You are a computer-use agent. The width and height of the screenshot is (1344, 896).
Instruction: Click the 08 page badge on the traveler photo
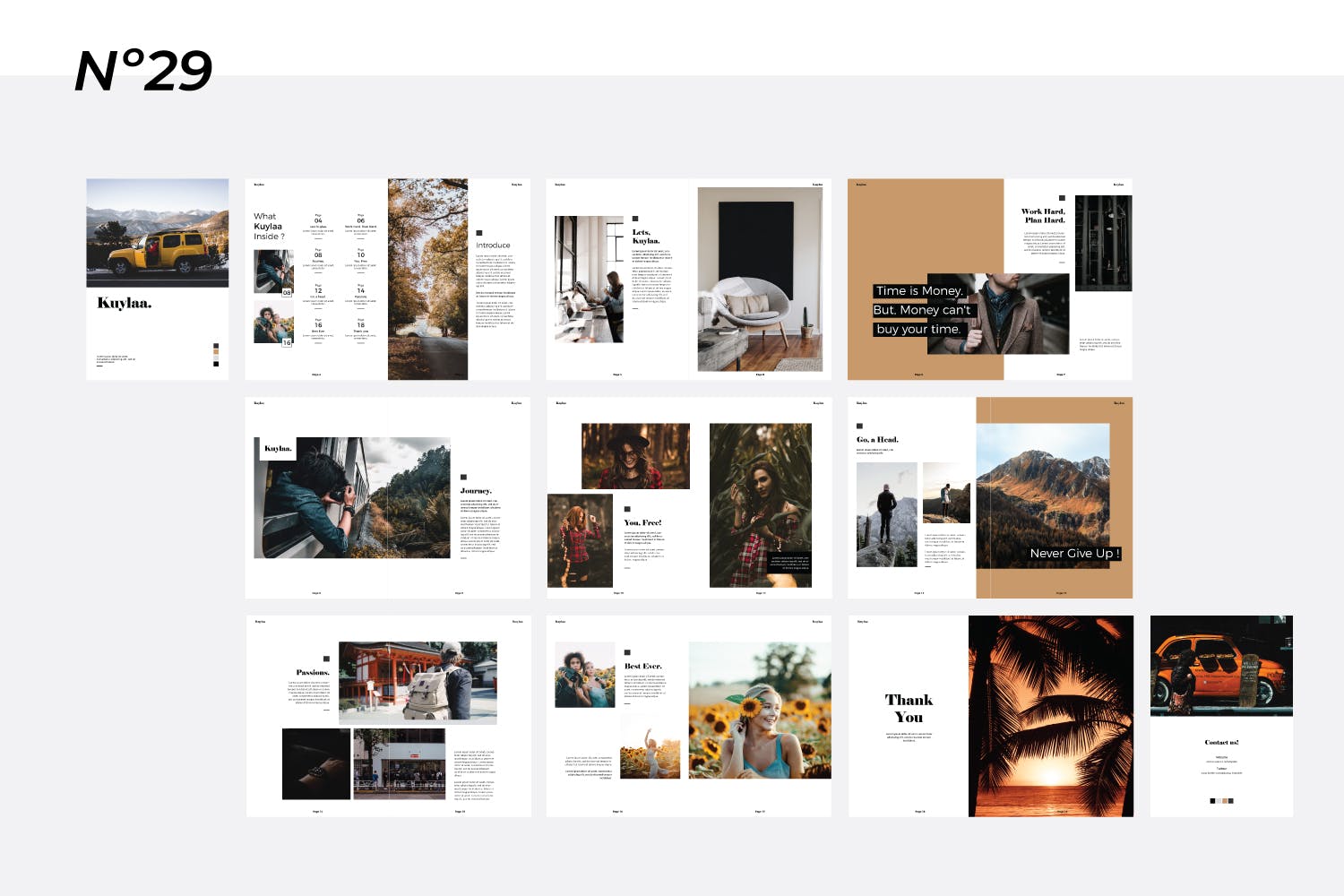[x=287, y=292]
